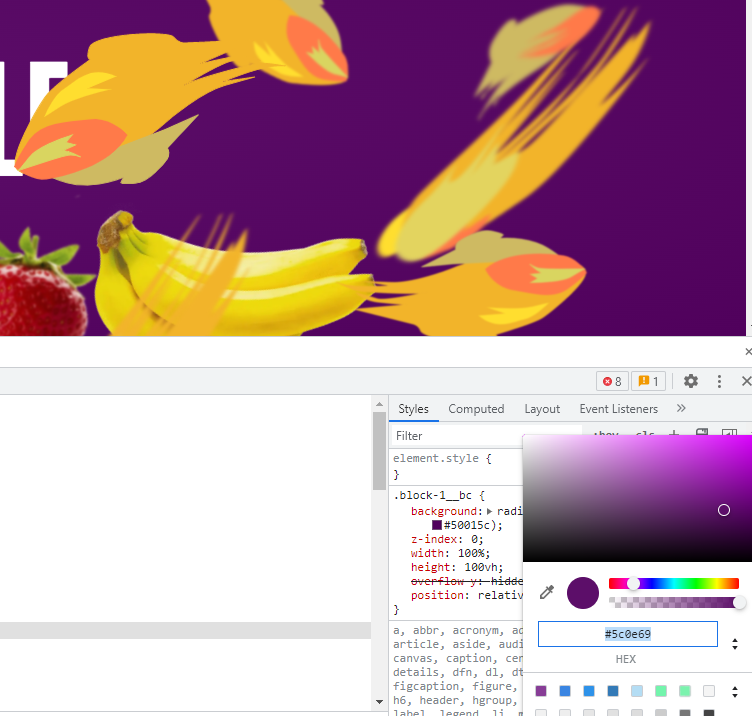
Task: Activate the eyedropper color picker tool
Action: click(x=547, y=592)
